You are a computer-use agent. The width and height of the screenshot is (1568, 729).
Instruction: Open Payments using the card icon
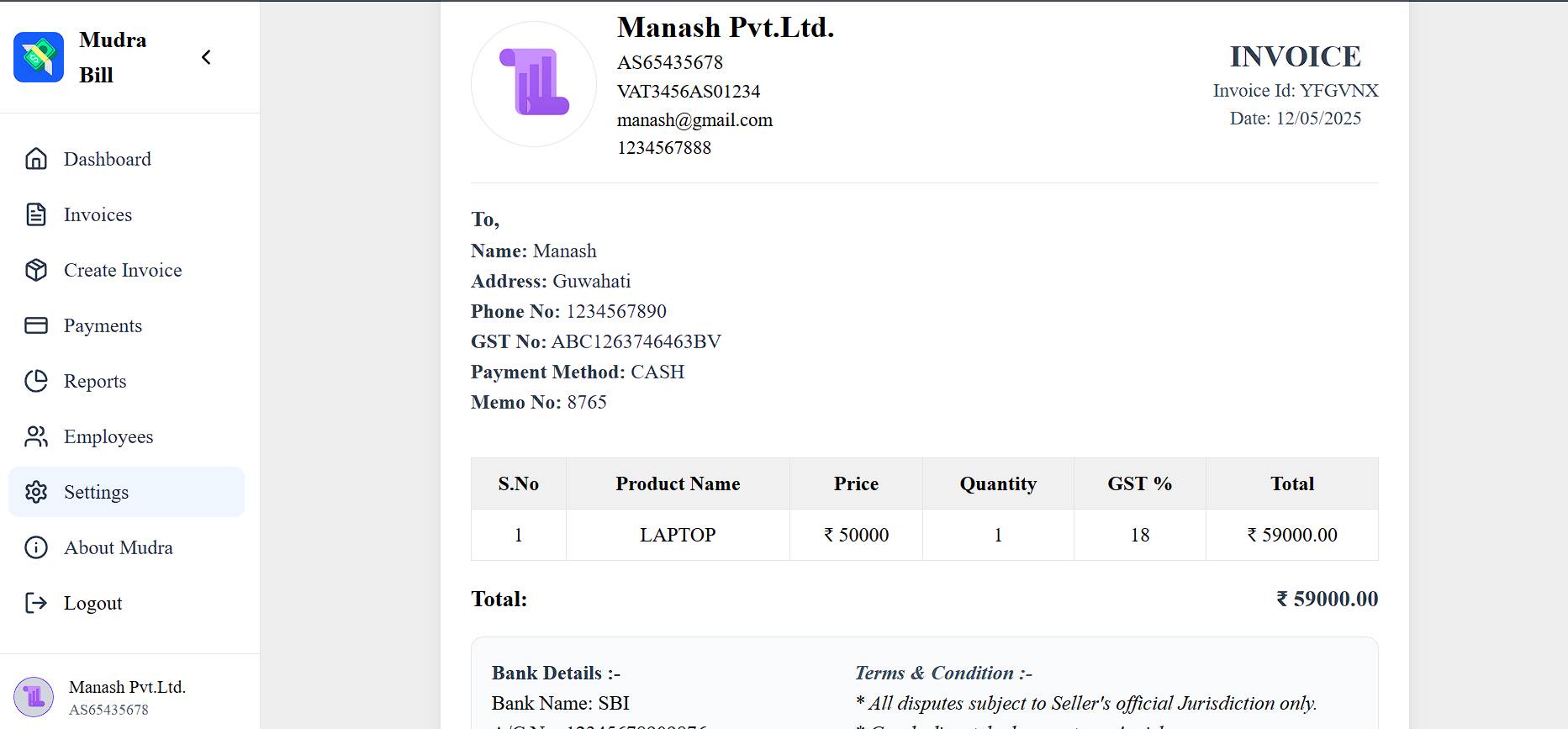(x=37, y=325)
